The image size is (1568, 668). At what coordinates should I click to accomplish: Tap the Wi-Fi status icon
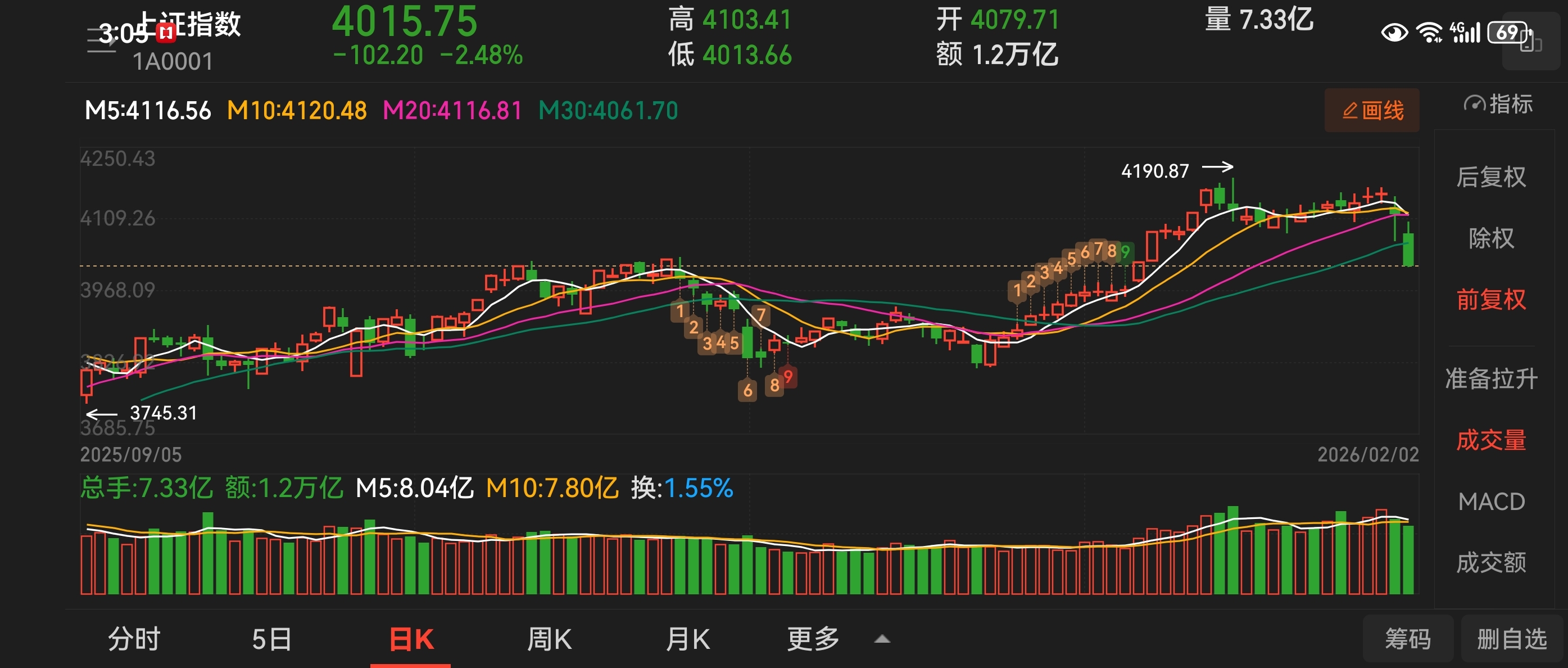(1429, 32)
